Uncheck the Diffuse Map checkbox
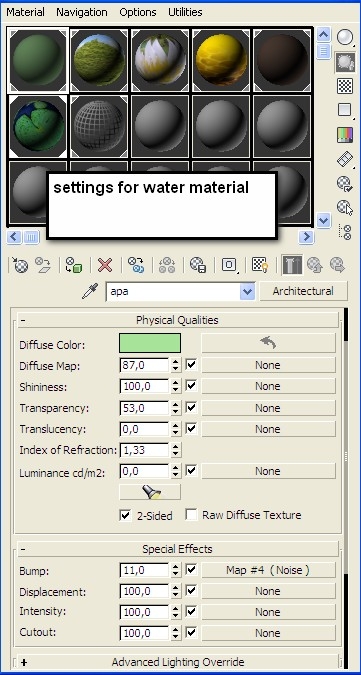This screenshot has width=361, height=675. 191,365
